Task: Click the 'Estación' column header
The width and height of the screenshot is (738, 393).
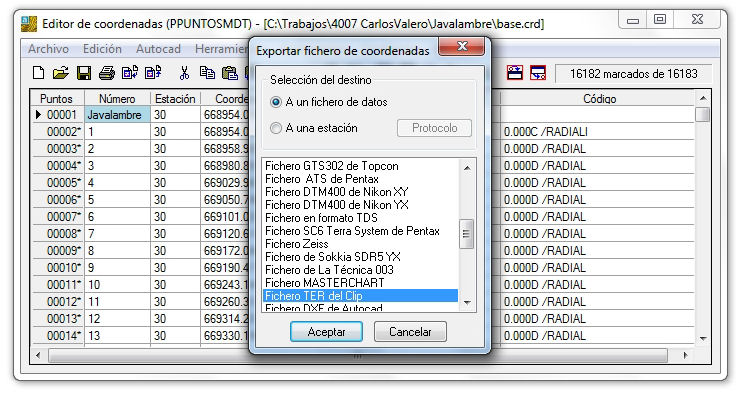Action: (175, 99)
